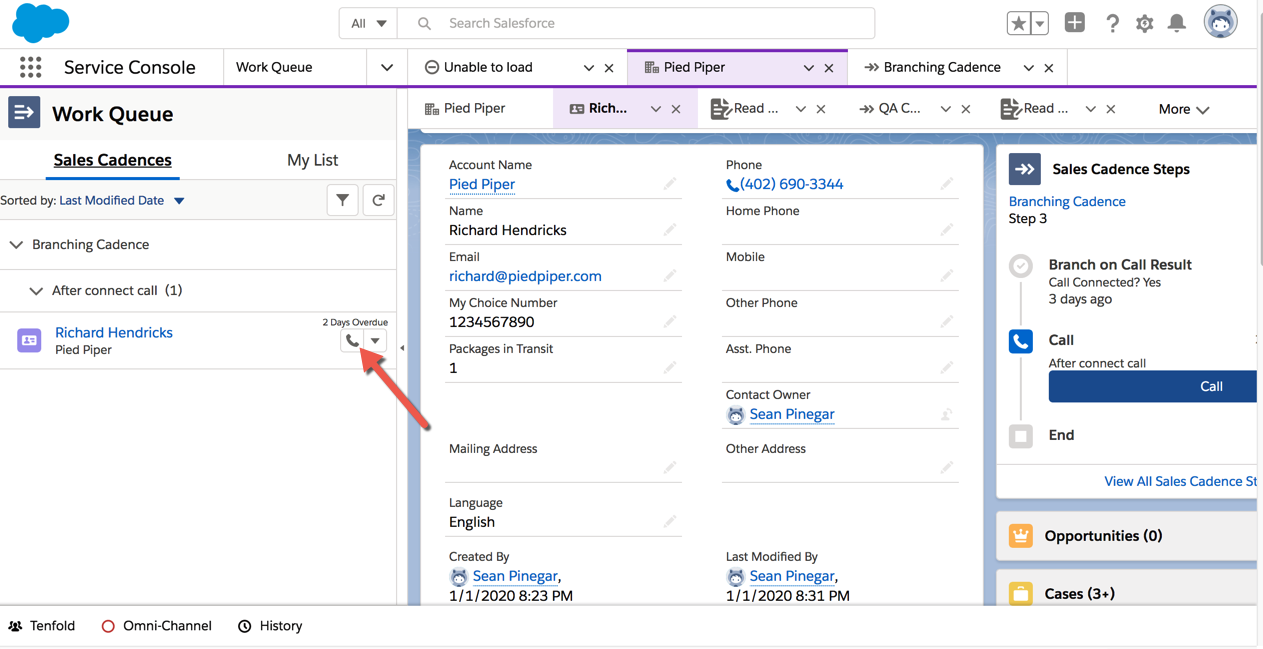Screen dimensions: 1263x649
Task: Open the Pied Piper account name link
Action: click(482, 184)
